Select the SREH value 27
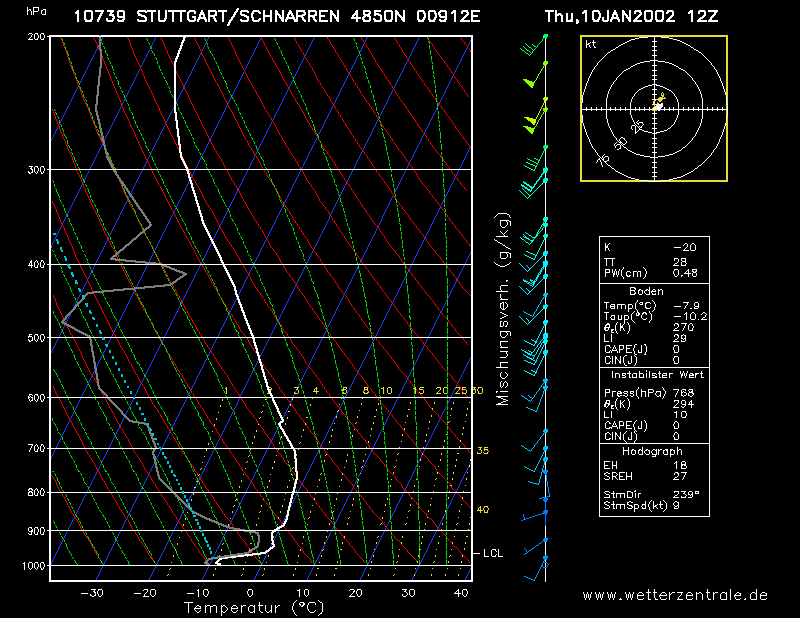This screenshot has width=800, height=618. (680, 477)
